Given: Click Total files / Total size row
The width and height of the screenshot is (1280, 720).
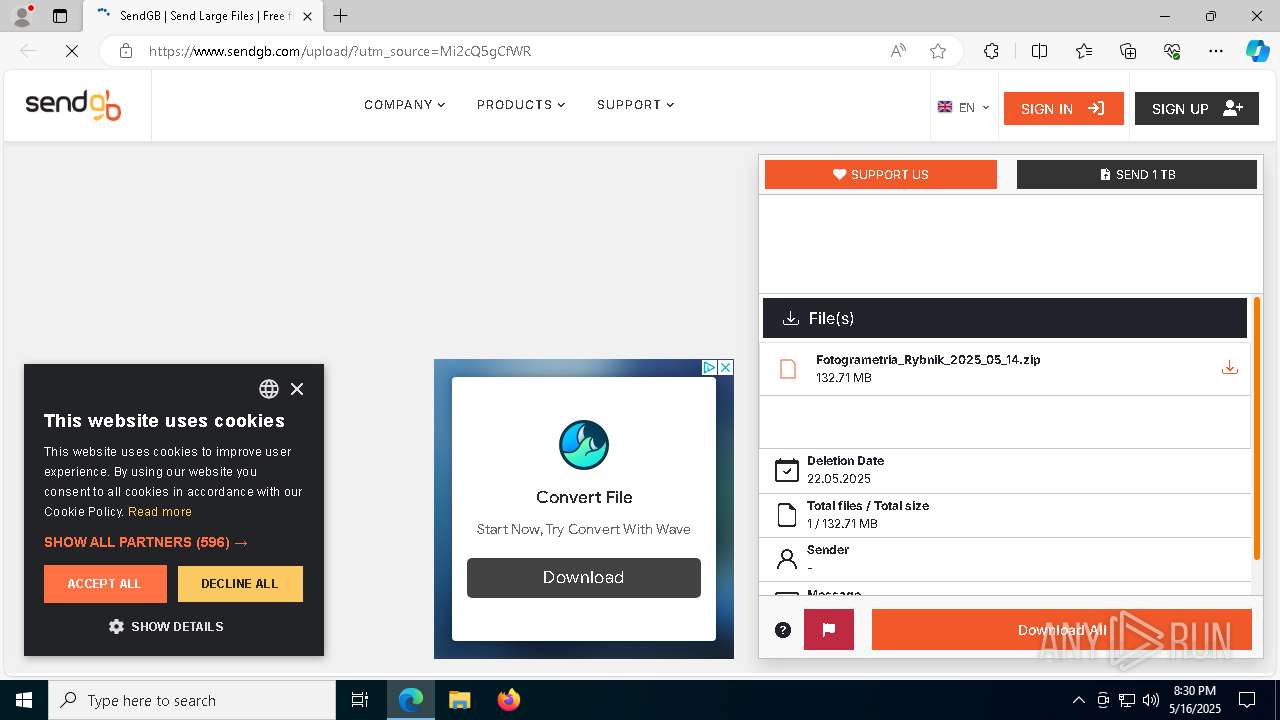Looking at the screenshot, I should [x=1005, y=515].
